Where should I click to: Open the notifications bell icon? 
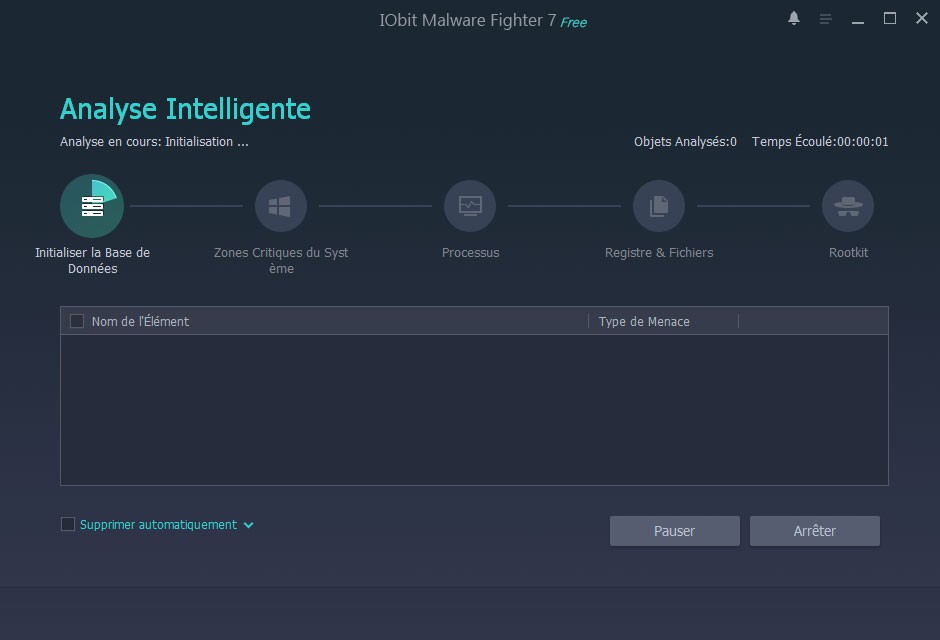(x=794, y=19)
